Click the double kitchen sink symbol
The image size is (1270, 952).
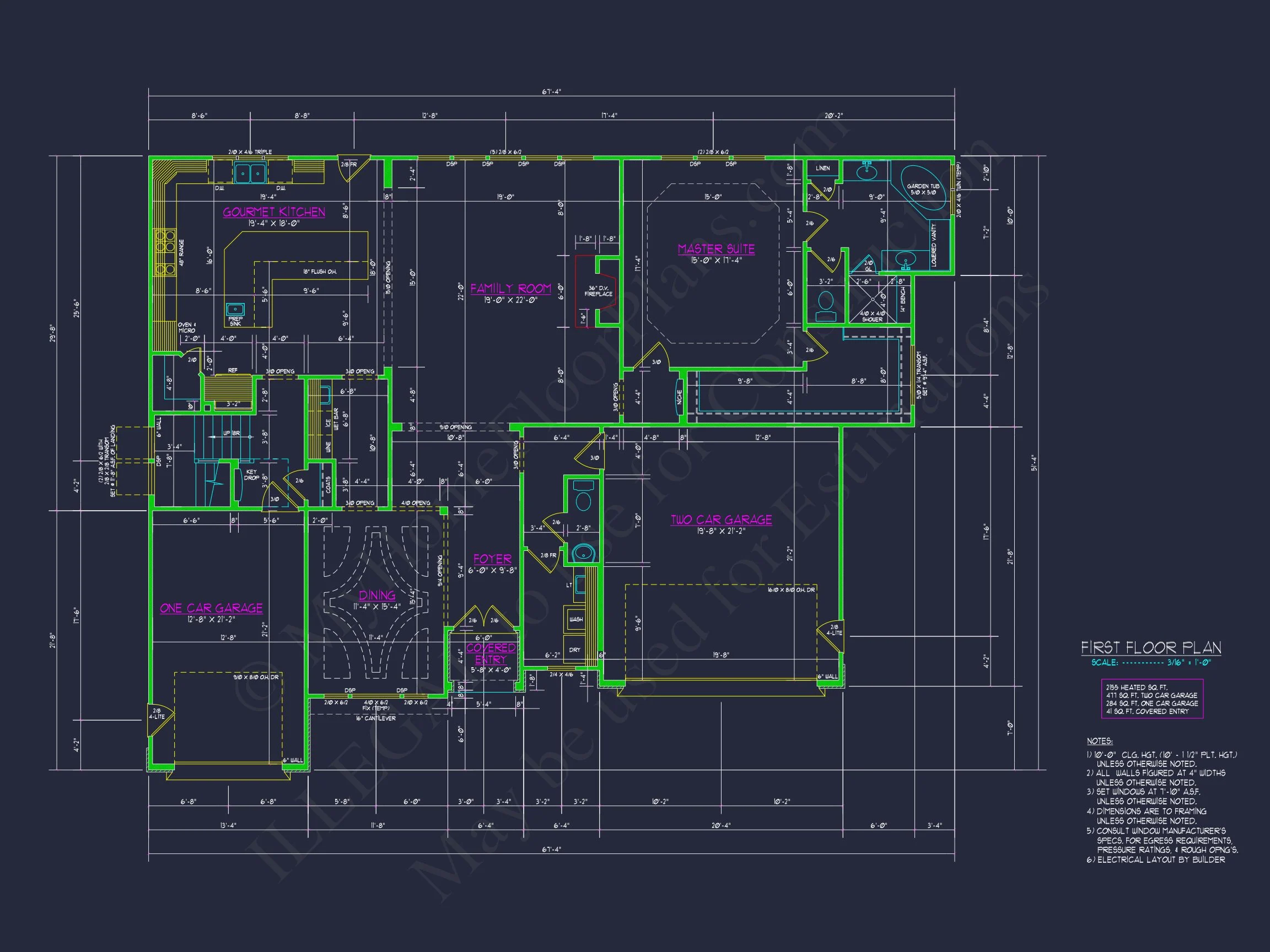point(250,172)
